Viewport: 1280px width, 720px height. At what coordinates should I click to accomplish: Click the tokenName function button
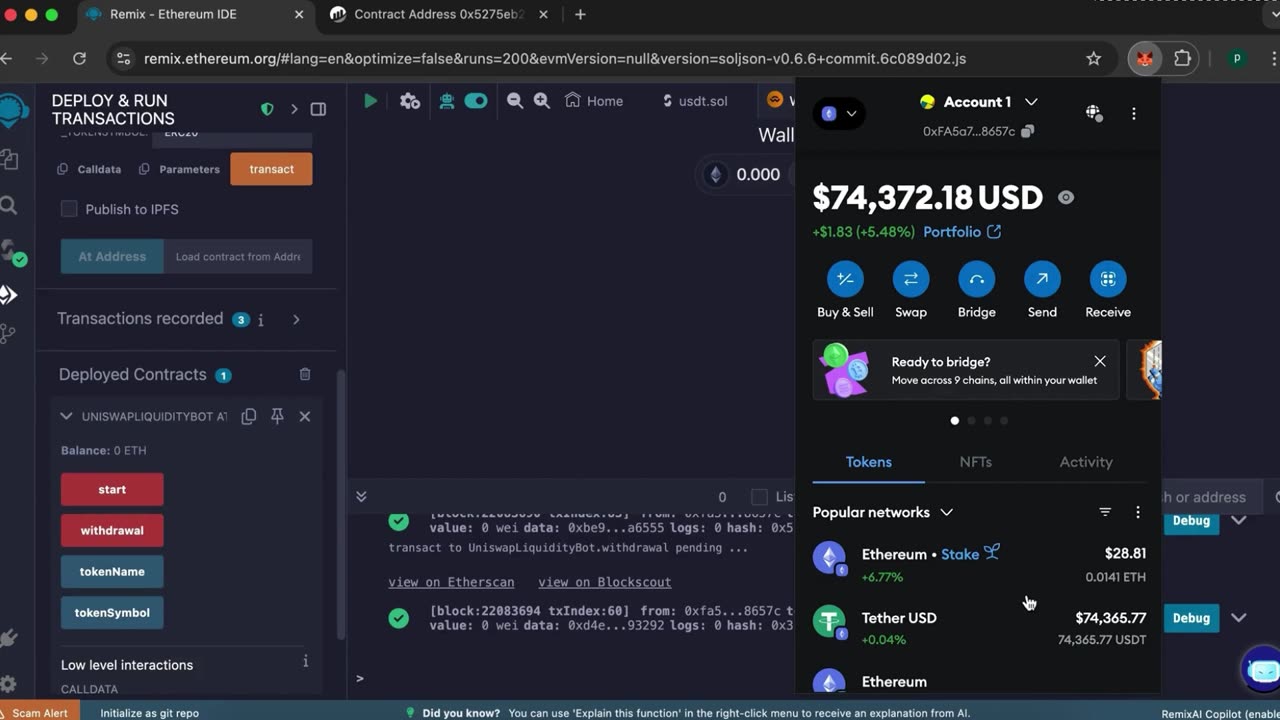(112, 572)
